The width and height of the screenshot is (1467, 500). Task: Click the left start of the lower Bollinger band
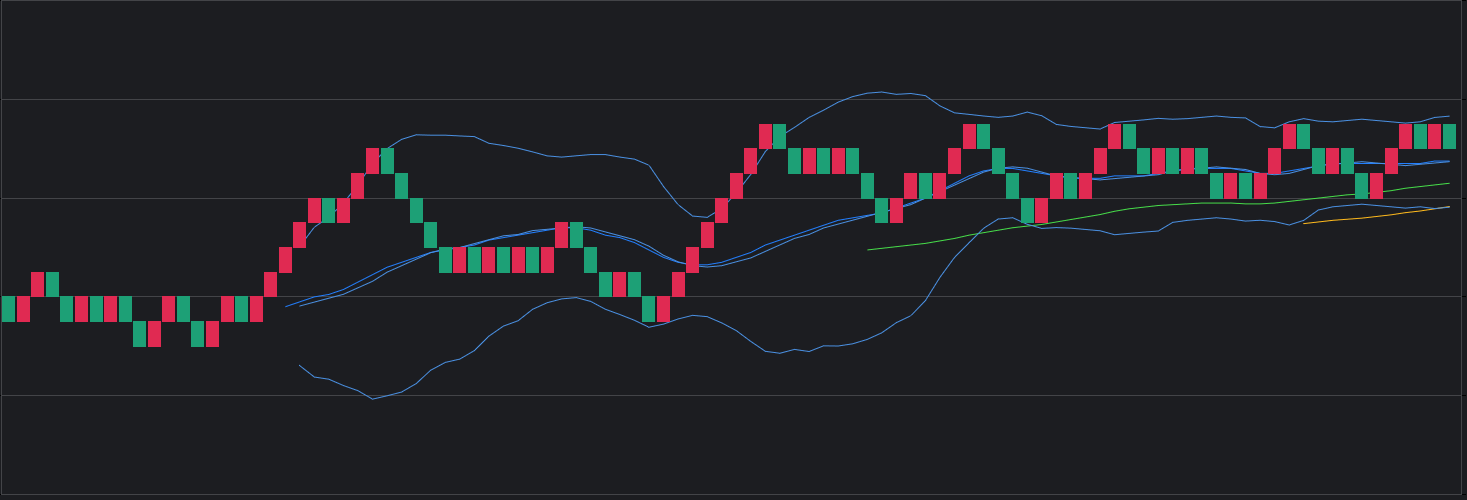coord(299,365)
